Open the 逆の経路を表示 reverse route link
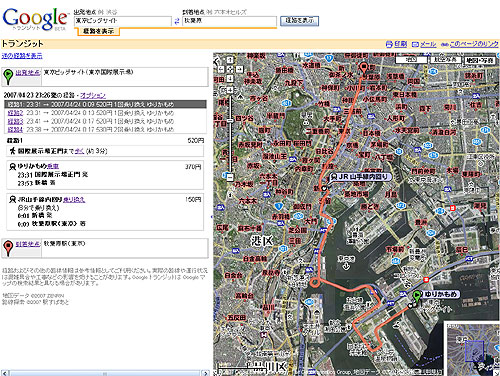Image resolution: width=500 pixels, height=376 pixels. pyautogui.click(x=22, y=56)
